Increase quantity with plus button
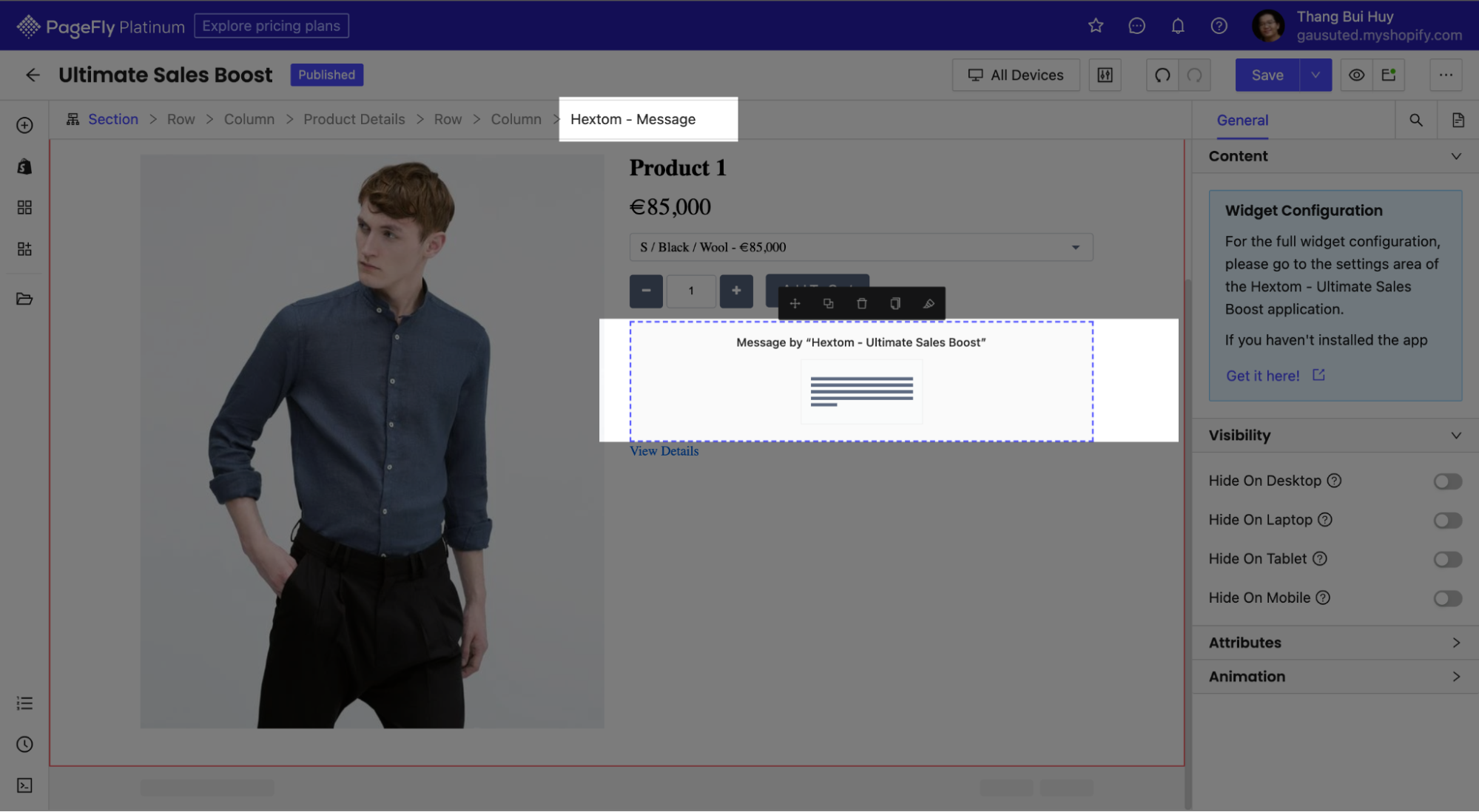This screenshot has width=1479, height=812. (x=736, y=291)
